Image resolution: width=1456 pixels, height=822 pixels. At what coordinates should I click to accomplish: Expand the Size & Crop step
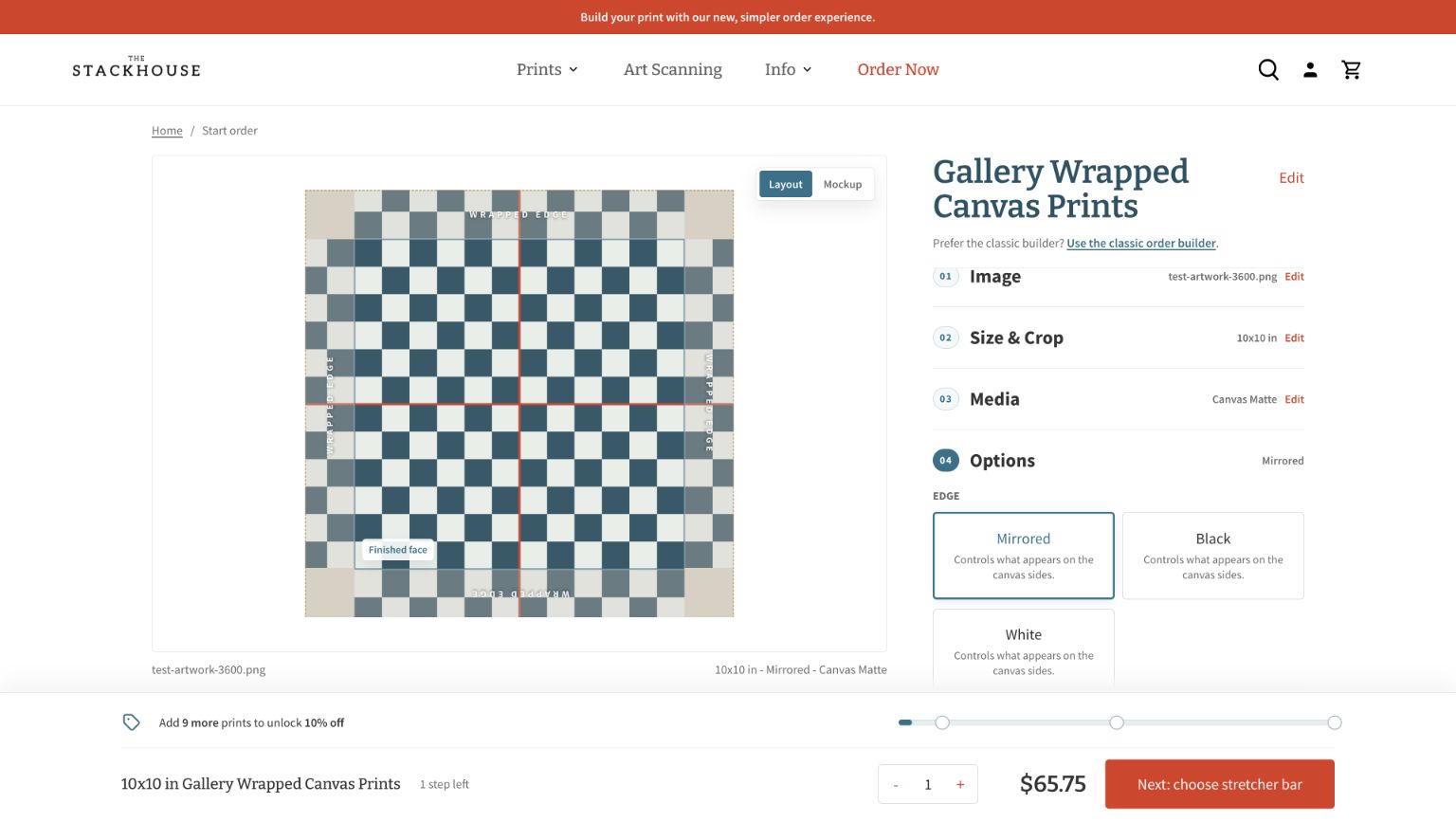coord(1119,338)
